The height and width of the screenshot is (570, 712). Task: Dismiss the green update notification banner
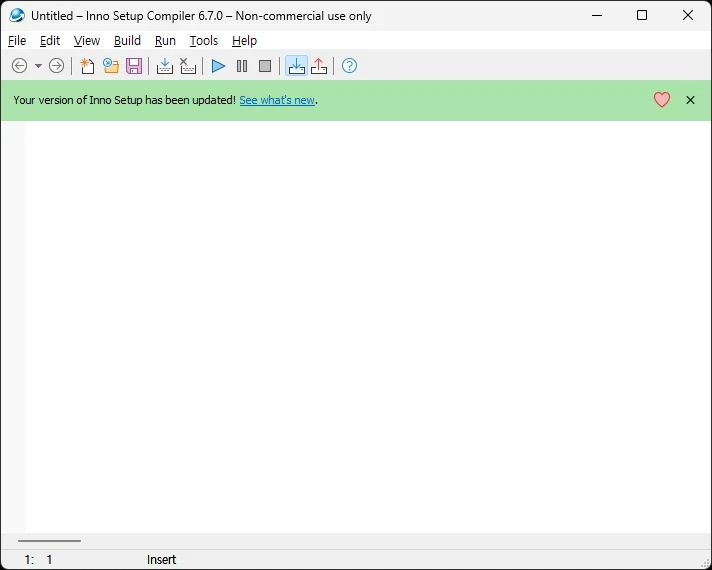[690, 100]
